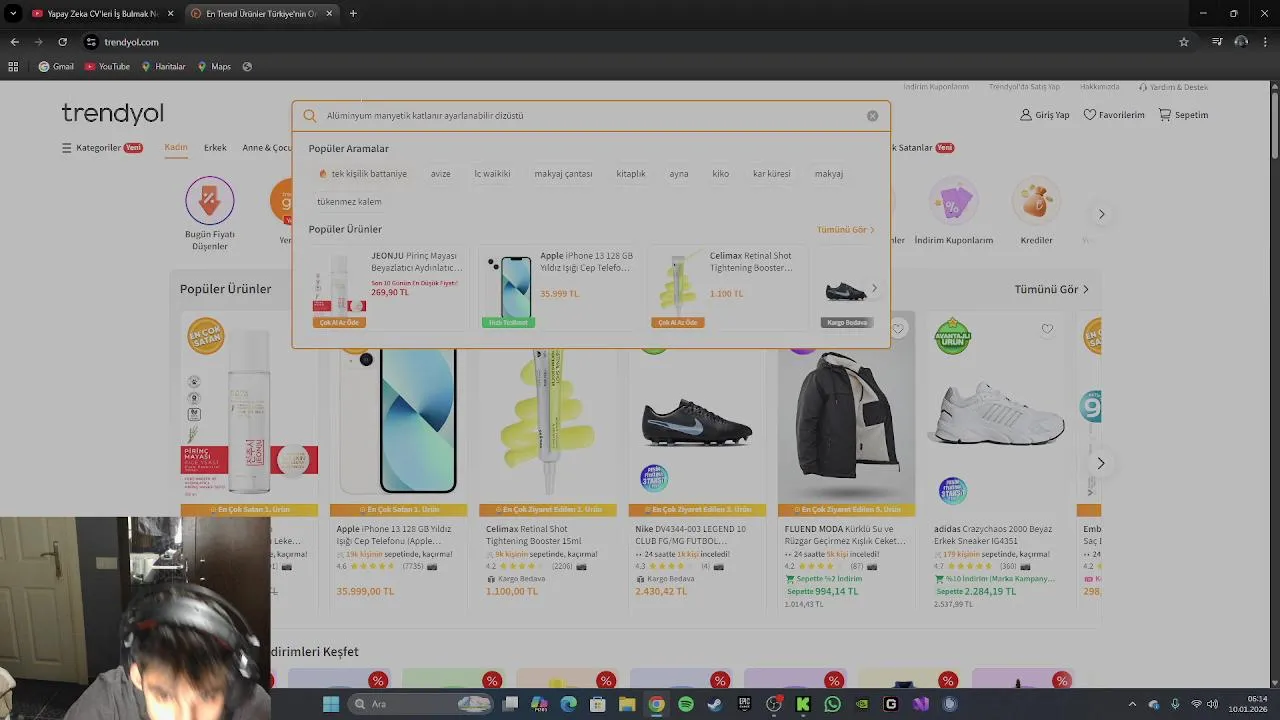Screen dimensions: 1280x720
Task: Advance the category circles carousel arrow
Action: tap(1101, 214)
